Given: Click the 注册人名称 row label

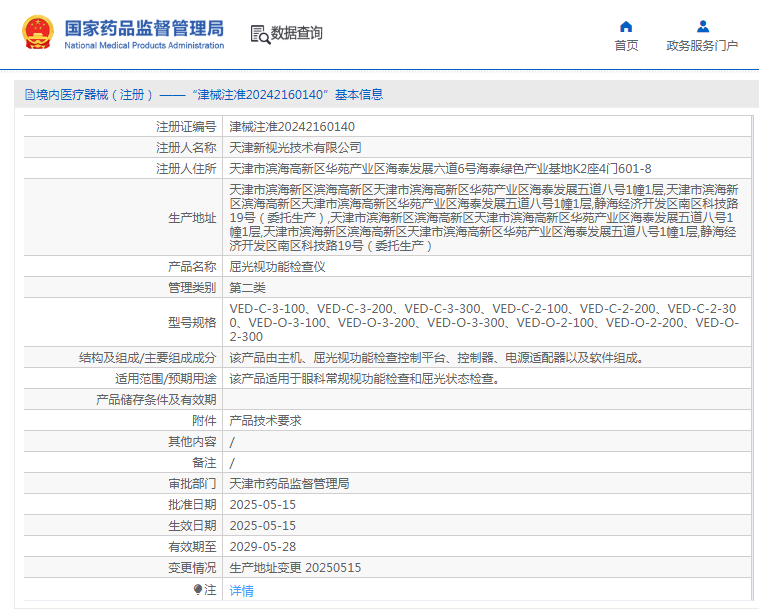Looking at the screenshot, I should [186, 148].
